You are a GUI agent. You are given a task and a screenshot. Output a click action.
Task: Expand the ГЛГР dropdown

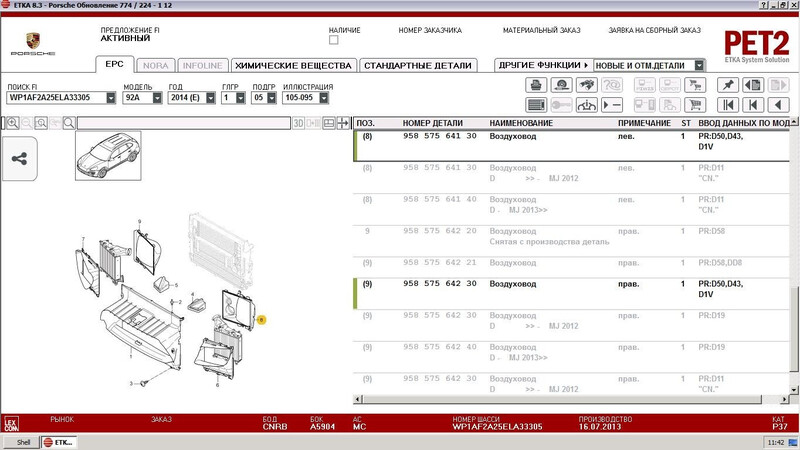point(240,97)
